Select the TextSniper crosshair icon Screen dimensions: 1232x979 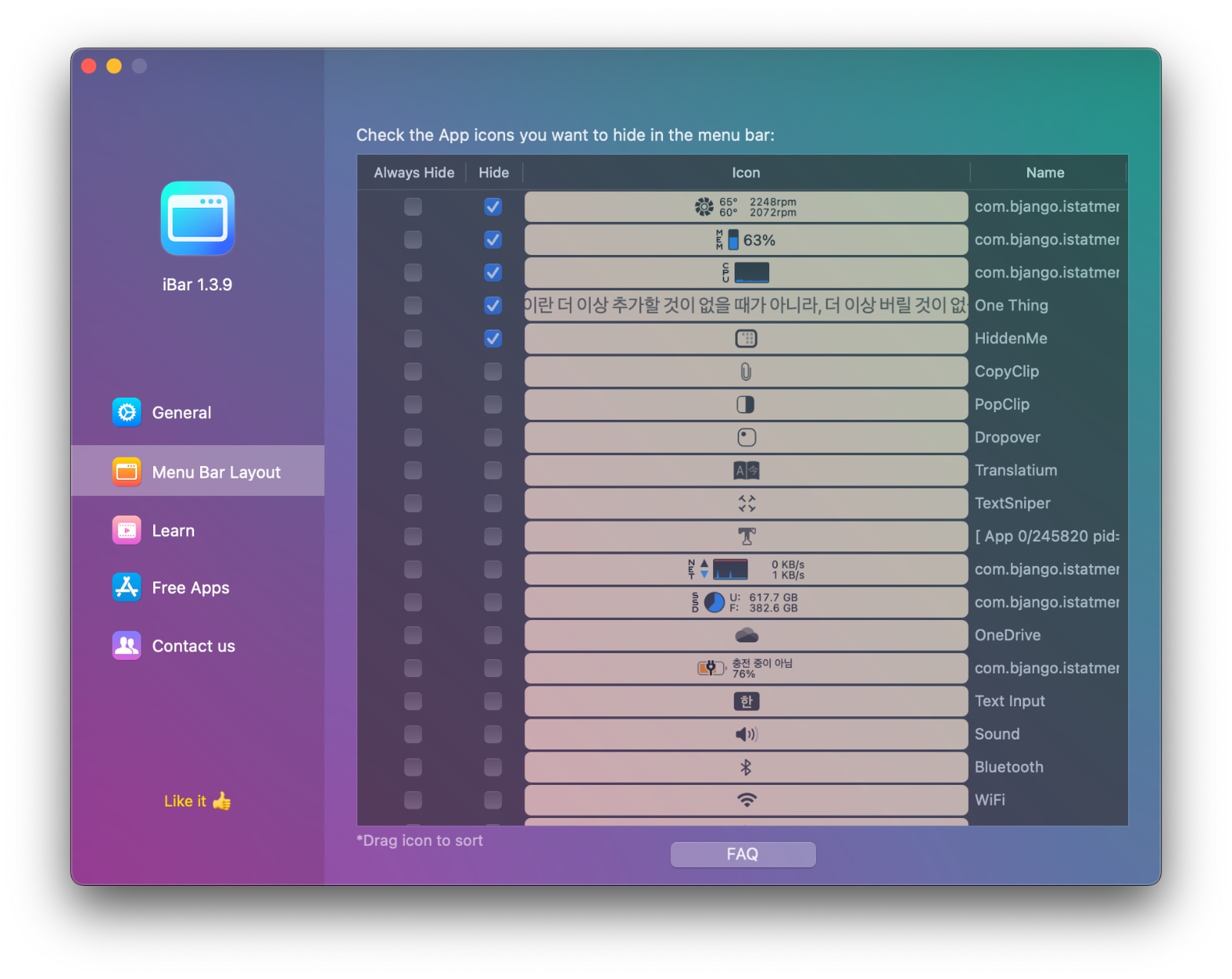(746, 503)
